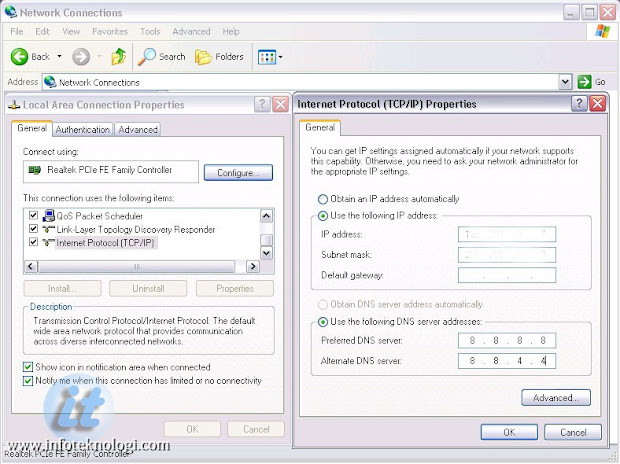Open the View menu

coord(71,31)
